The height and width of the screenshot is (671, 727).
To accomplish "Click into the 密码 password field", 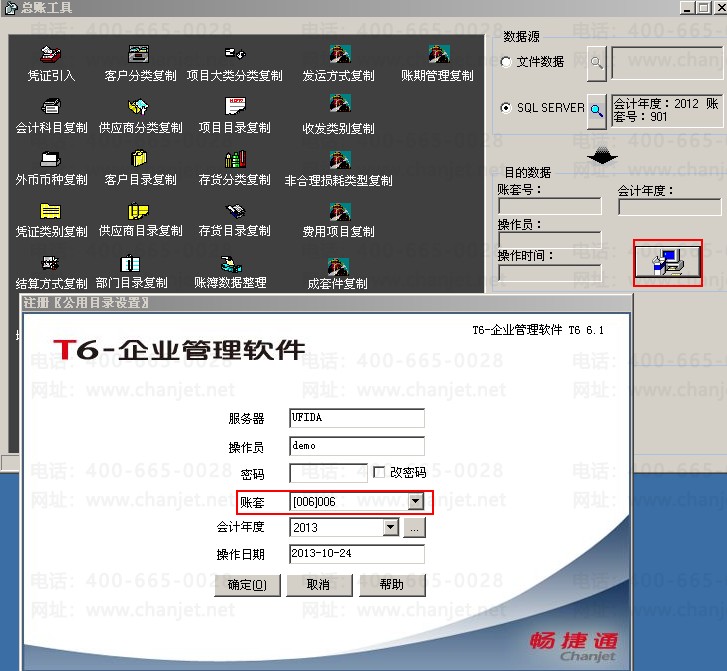I will (328, 473).
